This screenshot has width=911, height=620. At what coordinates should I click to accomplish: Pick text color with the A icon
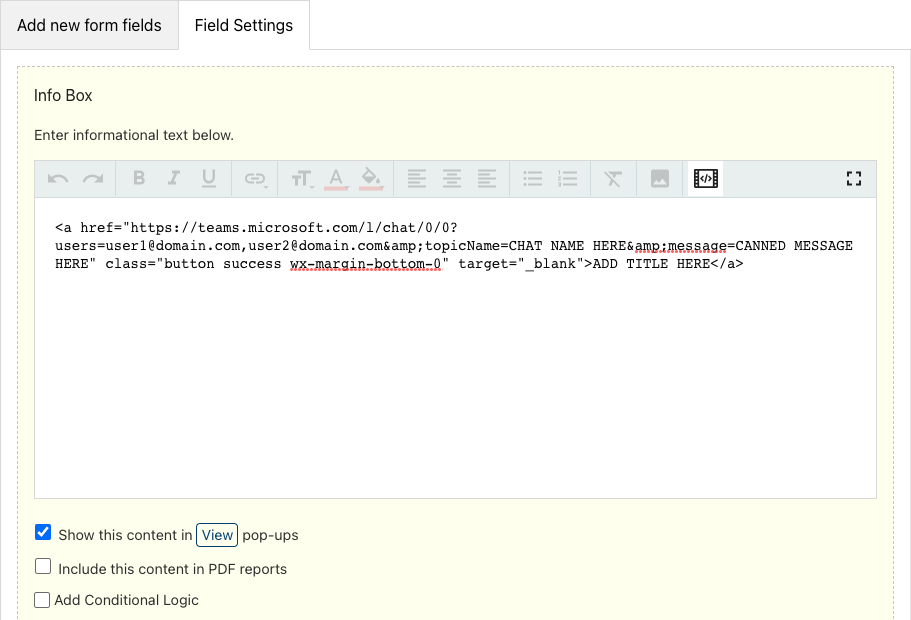pyautogui.click(x=336, y=178)
